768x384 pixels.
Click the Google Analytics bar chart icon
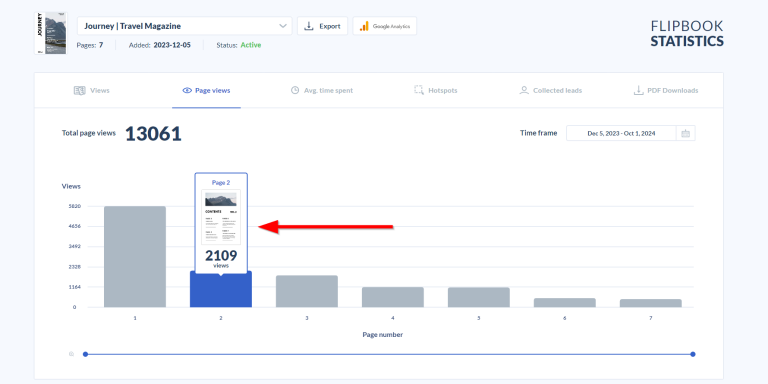tap(364, 26)
